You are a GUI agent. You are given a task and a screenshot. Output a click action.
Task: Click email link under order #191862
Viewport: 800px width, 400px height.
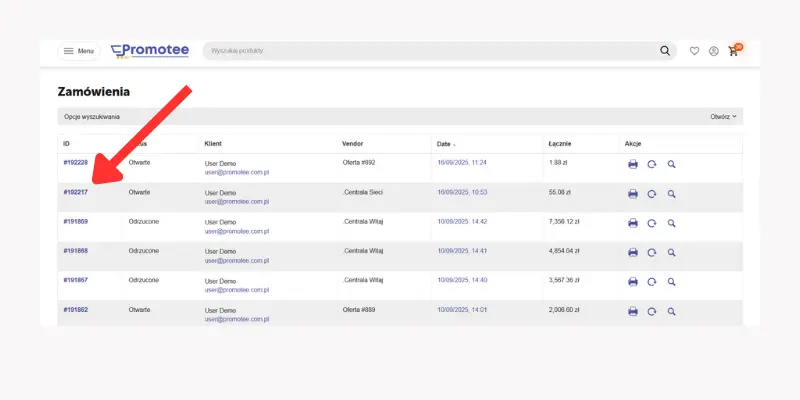237,319
